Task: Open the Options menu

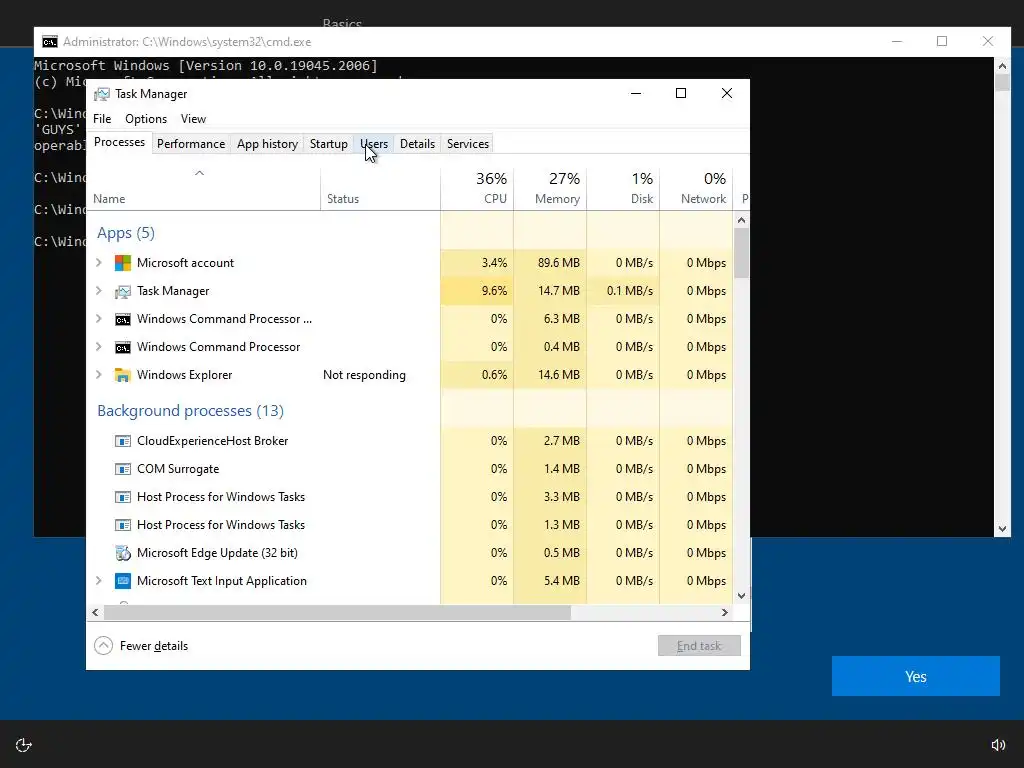Action: pyautogui.click(x=146, y=119)
